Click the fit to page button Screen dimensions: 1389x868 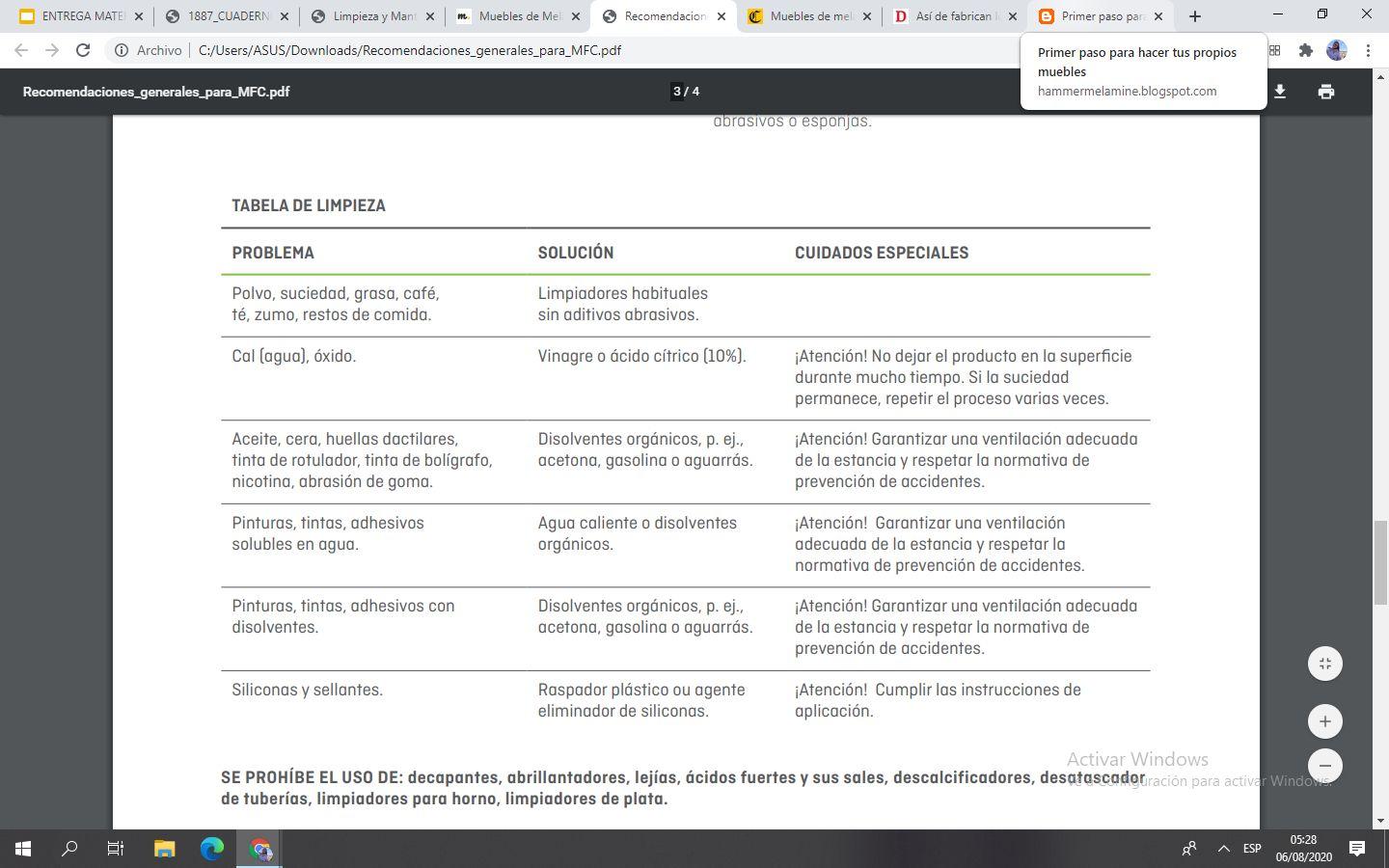click(1325, 664)
